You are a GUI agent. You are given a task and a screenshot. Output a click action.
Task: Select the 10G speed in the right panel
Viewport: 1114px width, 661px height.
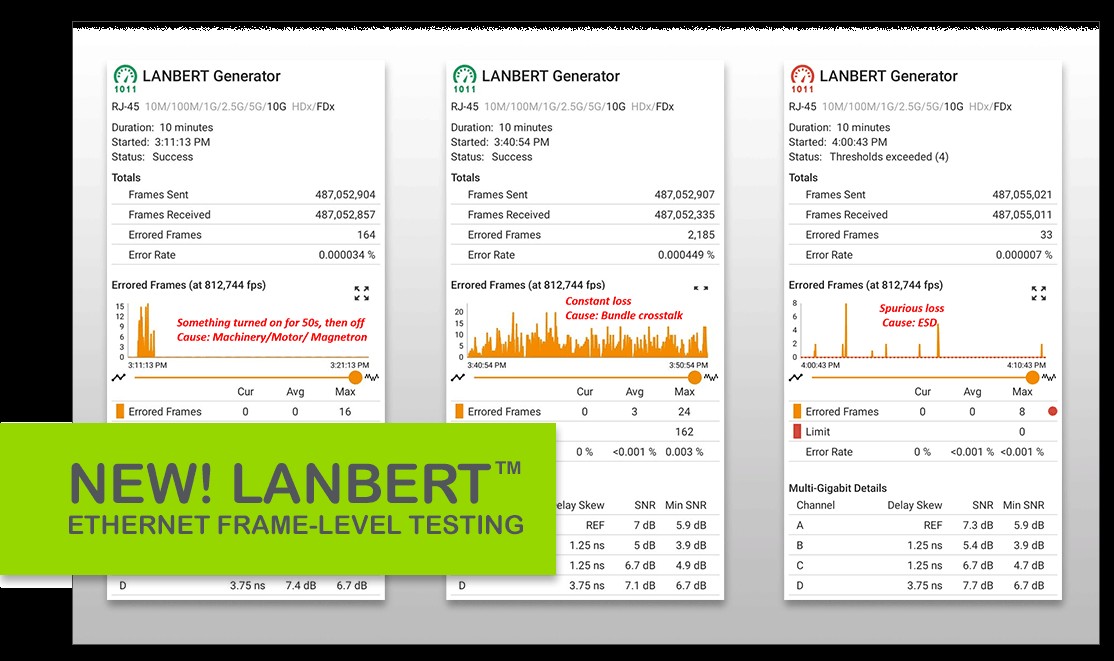tap(954, 107)
